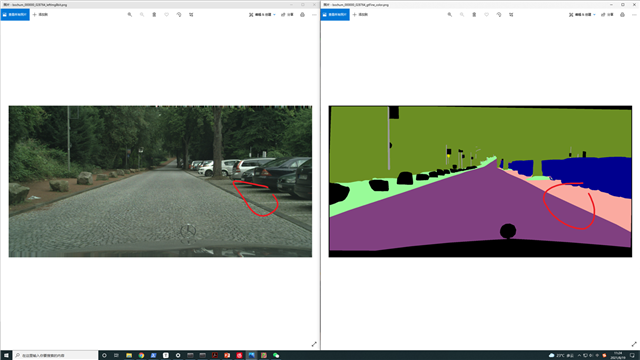Delete the photo in the left window
The height and width of the screenshot is (360, 640).
coord(154,15)
